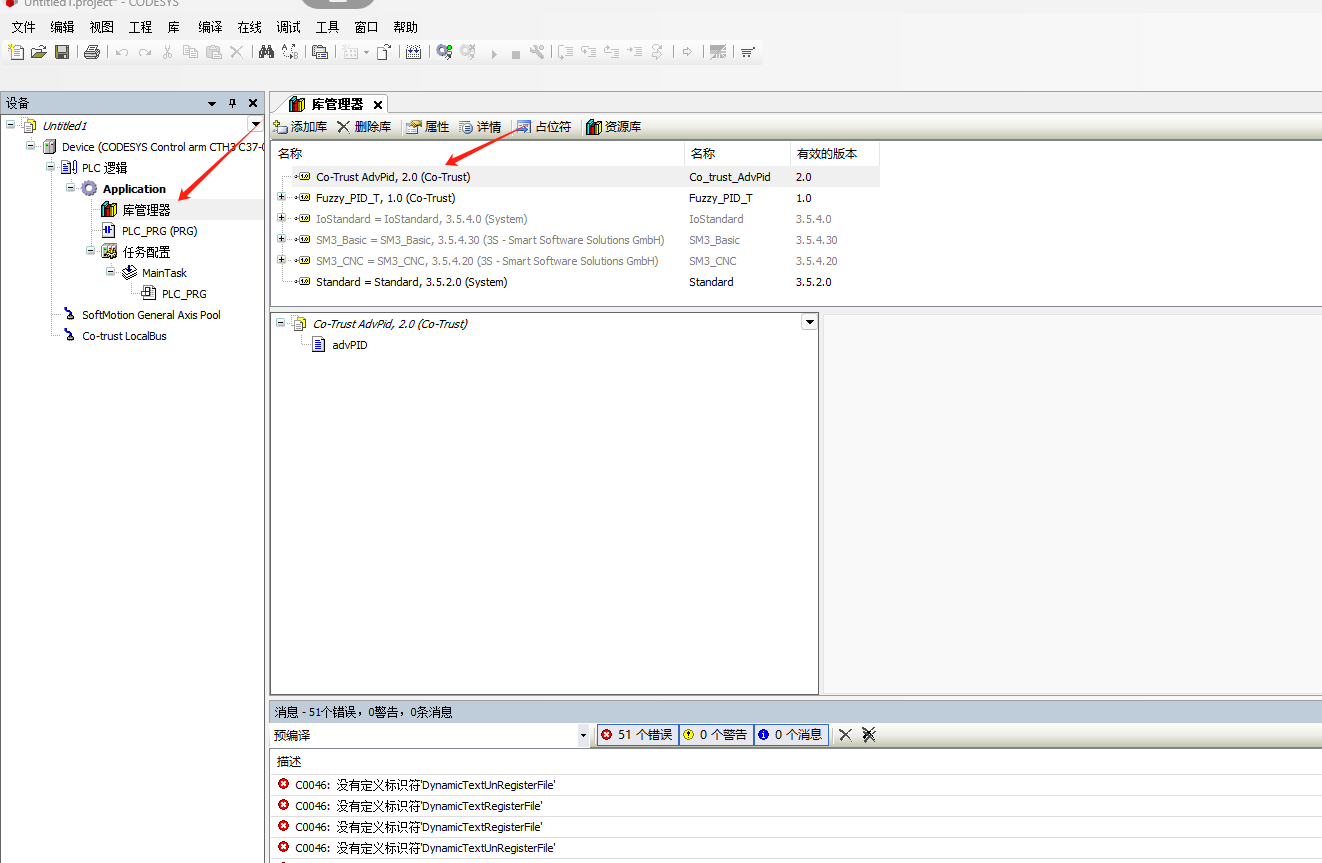Image resolution: width=1322 pixels, height=863 pixels.
Task: Click the Step Out debug icon
Action: [611, 52]
